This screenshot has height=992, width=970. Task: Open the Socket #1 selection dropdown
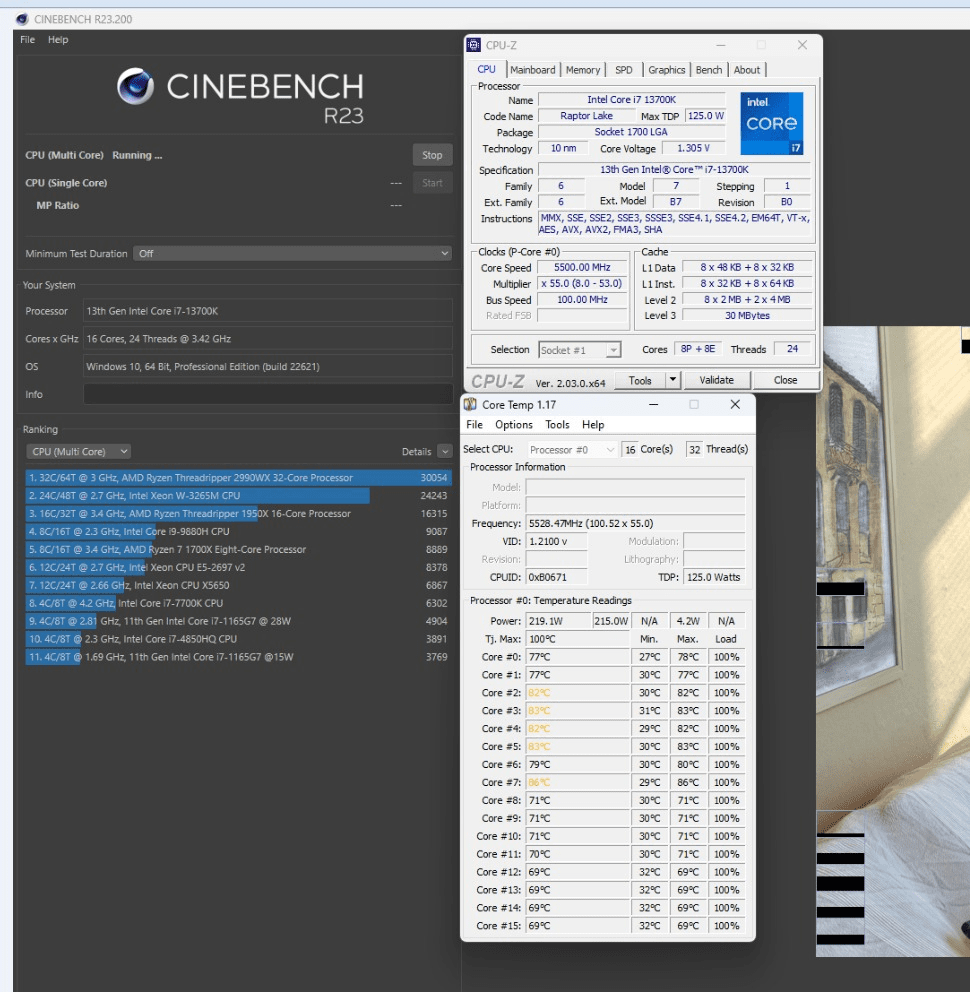point(580,350)
